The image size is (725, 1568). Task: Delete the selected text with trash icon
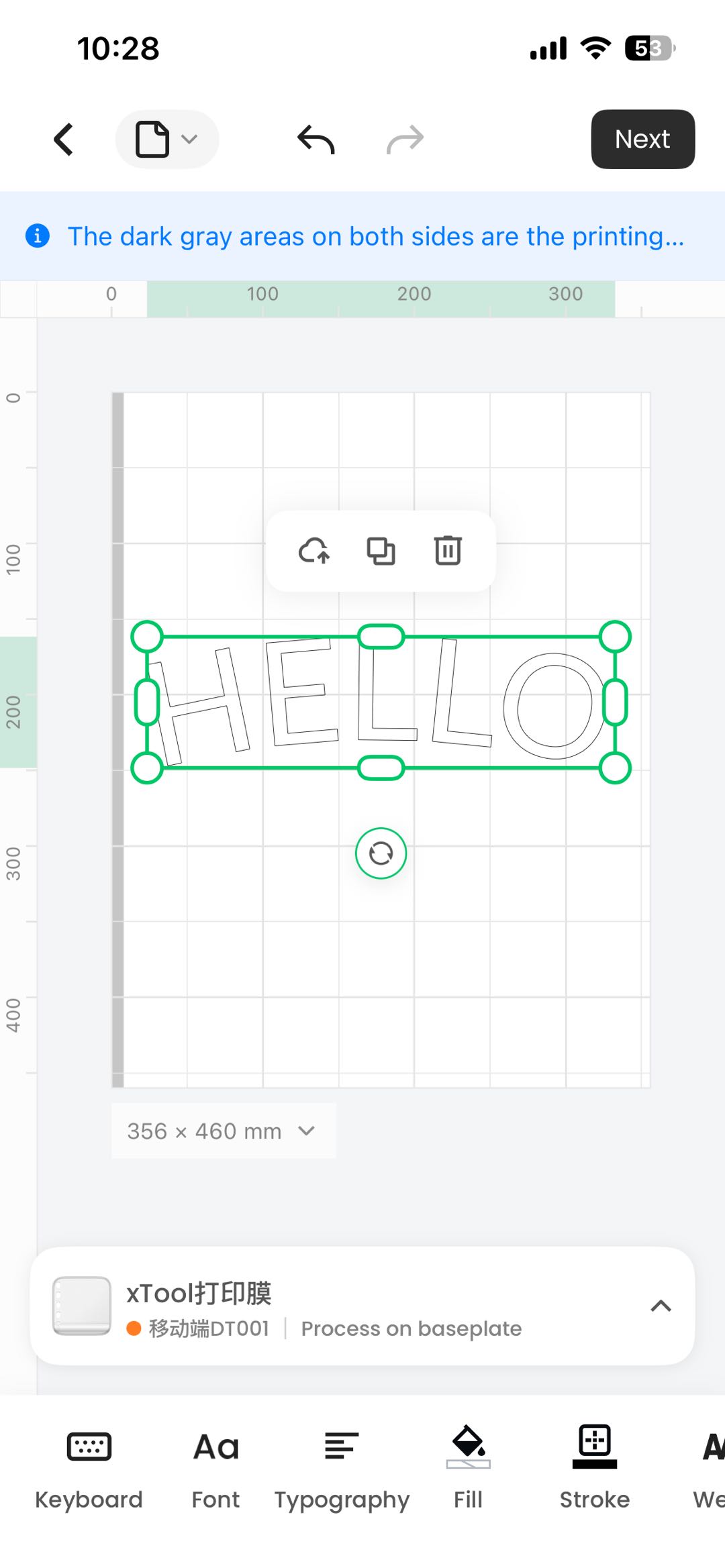click(448, 551)
